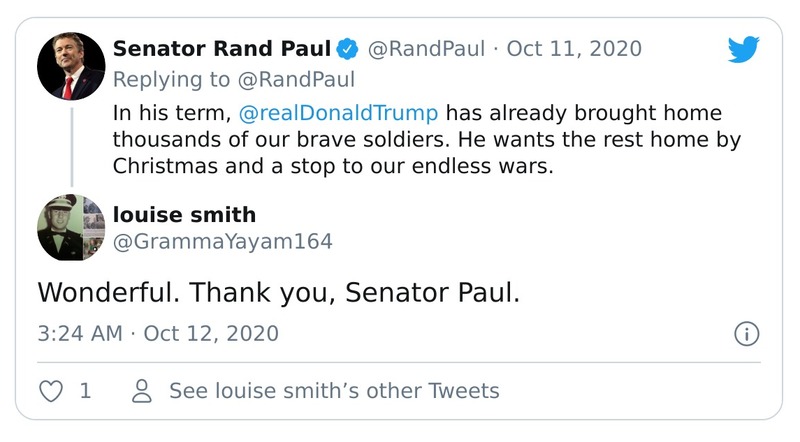
Task: Open the Oct 11, 2020 tweet date
Action: 575,49
